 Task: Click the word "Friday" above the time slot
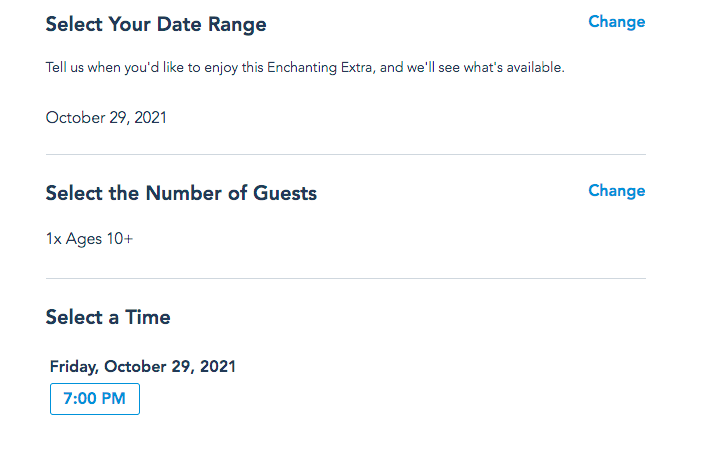pos(73,367)
